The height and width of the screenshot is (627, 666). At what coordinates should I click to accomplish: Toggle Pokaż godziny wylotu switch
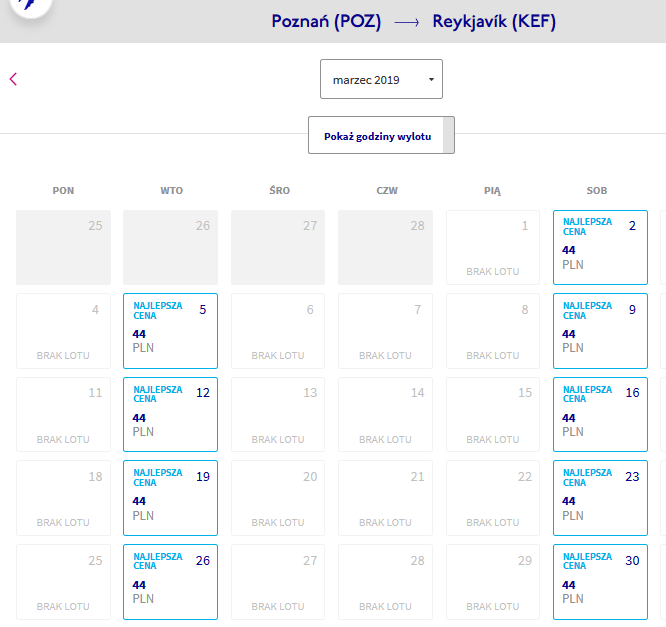pos(381,135)
